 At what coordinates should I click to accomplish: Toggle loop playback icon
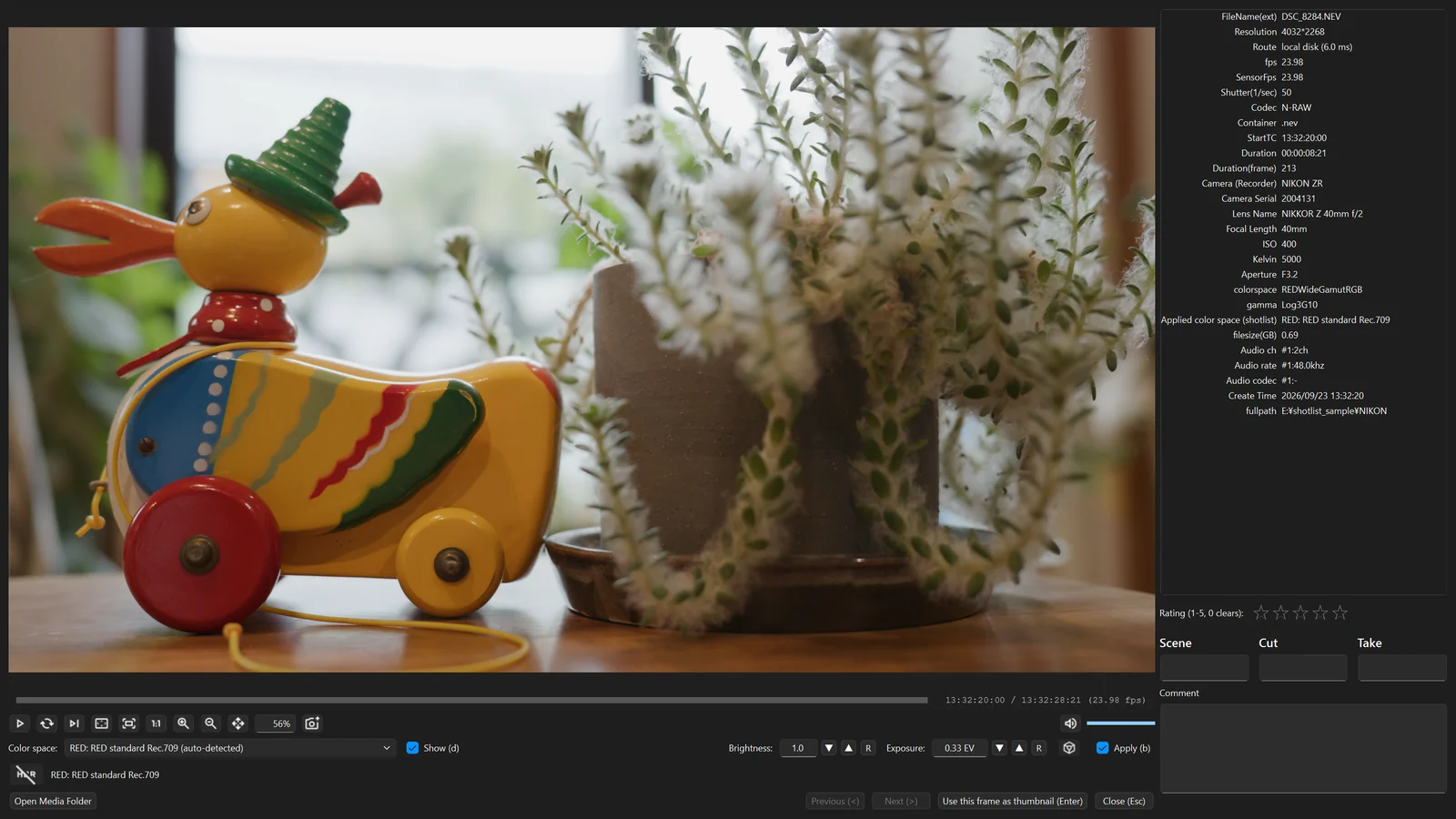[x=46, y=723]
